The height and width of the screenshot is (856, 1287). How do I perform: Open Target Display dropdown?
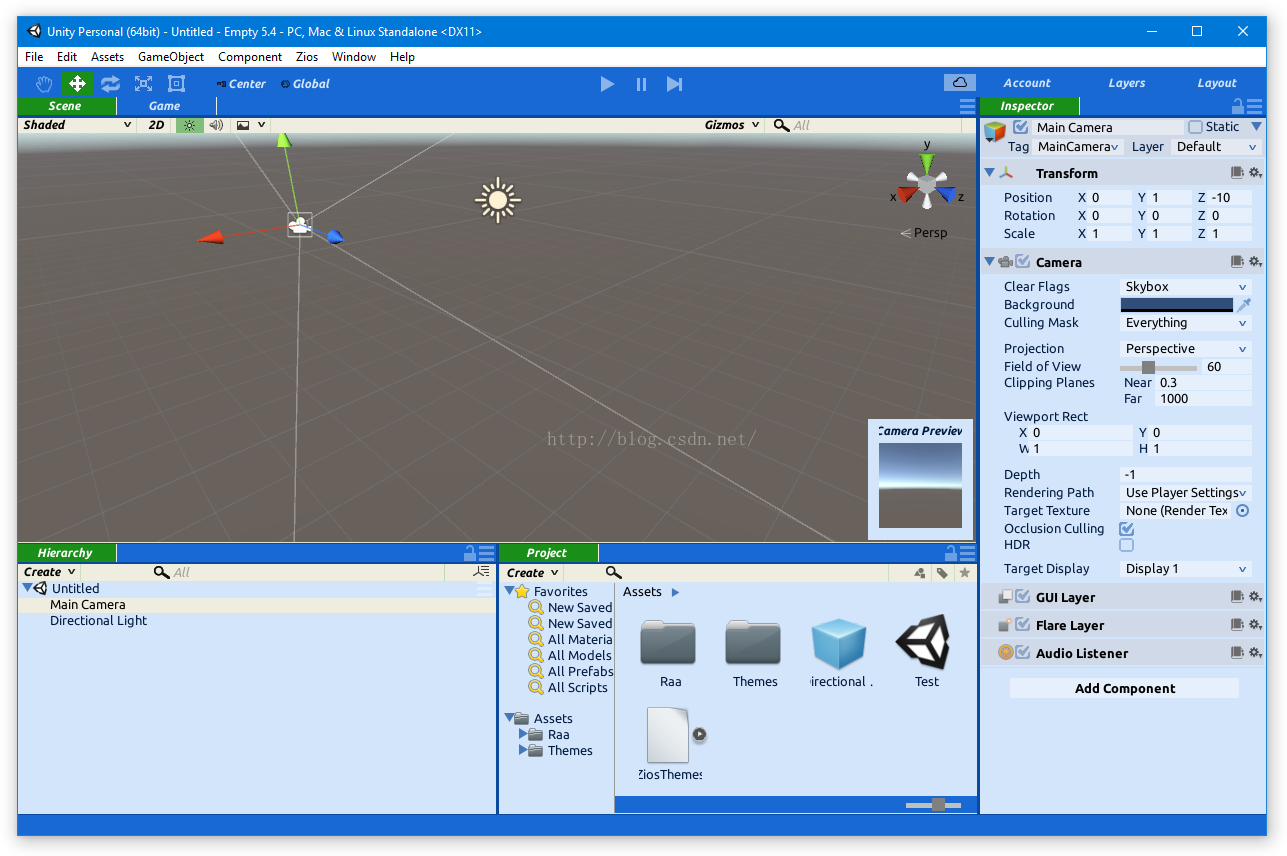pyautogui.click(x=1186, y=569)
